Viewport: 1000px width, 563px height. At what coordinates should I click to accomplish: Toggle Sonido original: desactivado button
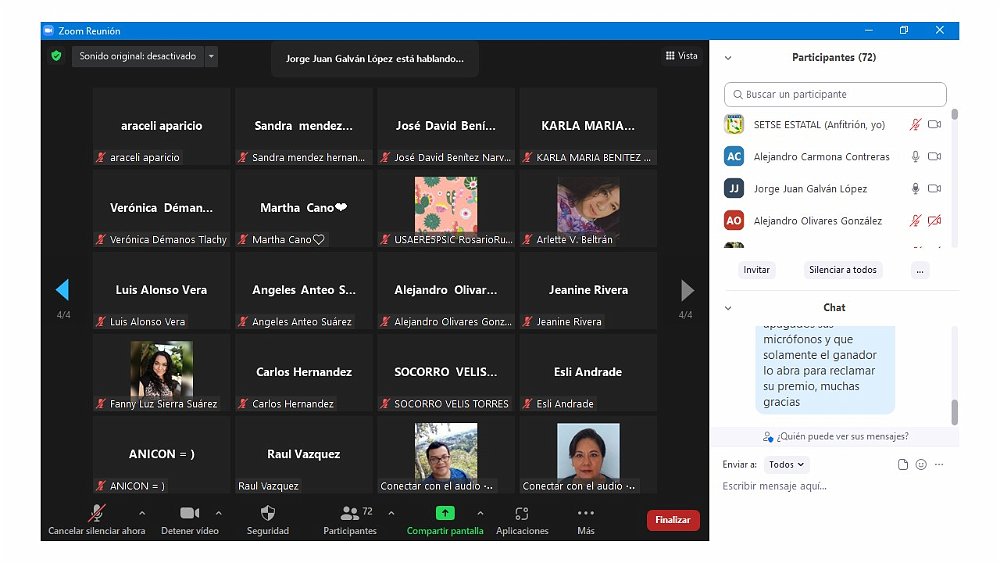coord(138,56)
